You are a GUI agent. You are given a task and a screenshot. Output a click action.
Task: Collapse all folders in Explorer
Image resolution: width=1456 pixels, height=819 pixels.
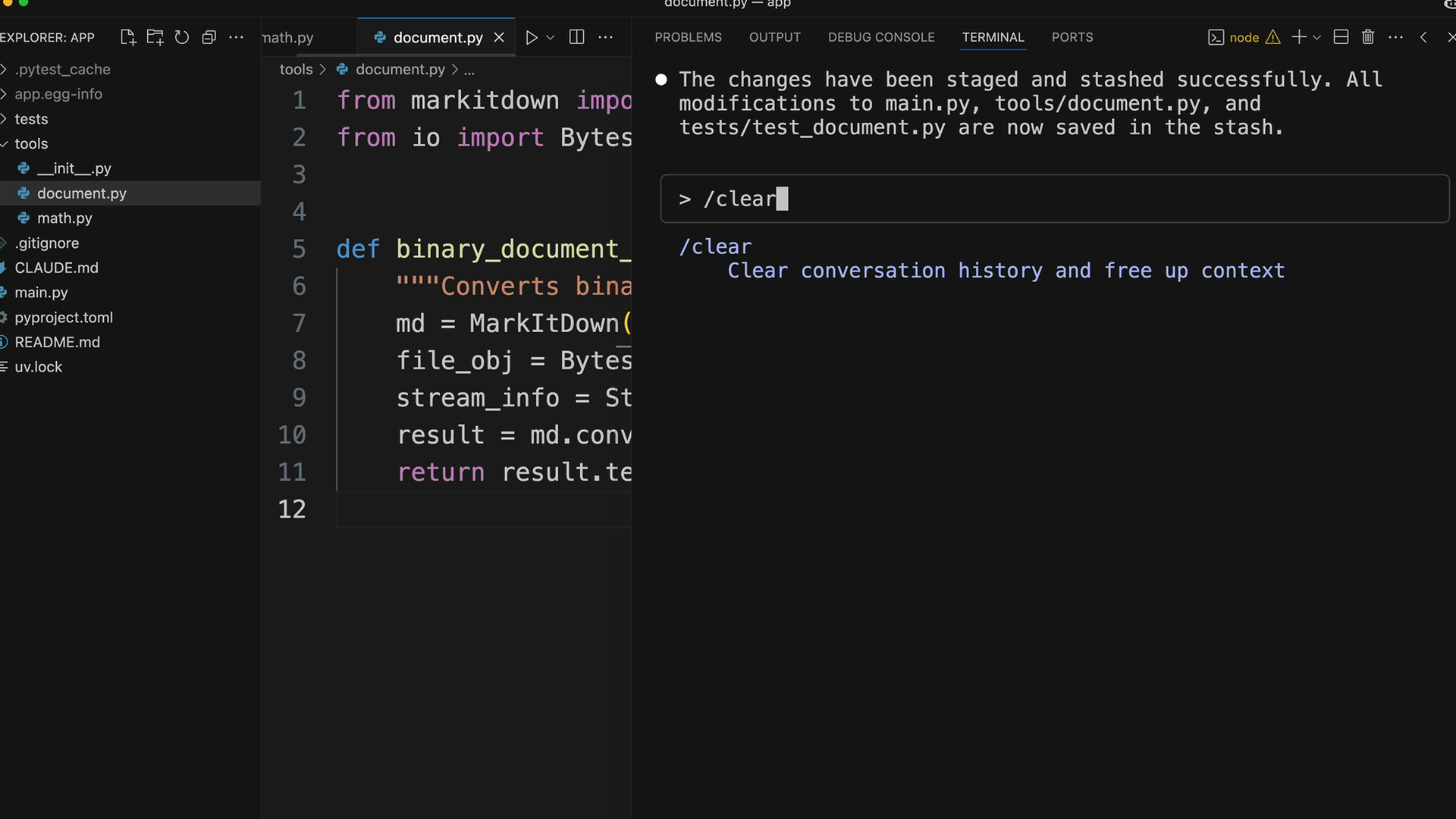(209, 37)
